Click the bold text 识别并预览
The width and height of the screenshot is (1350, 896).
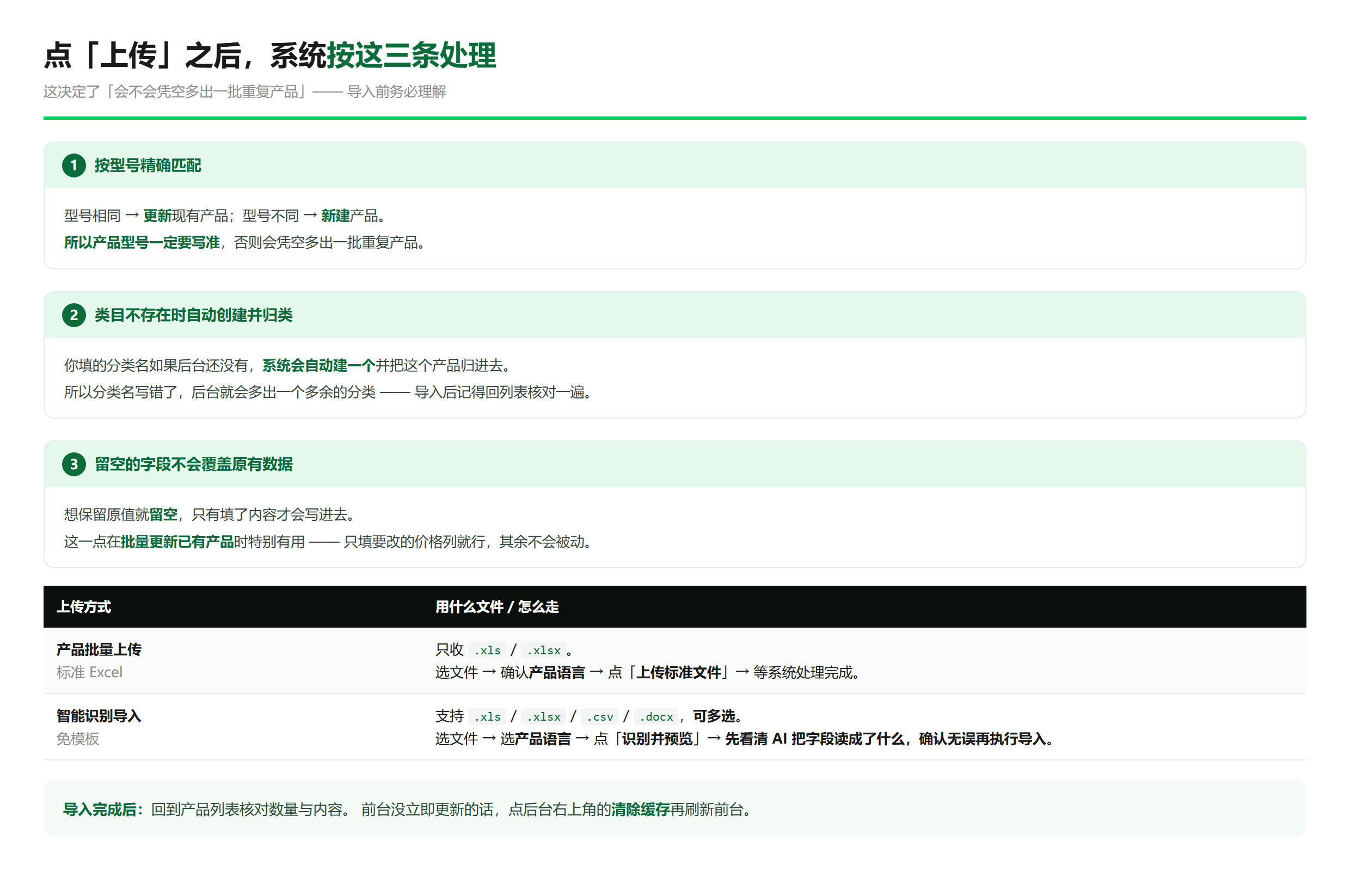658,739
